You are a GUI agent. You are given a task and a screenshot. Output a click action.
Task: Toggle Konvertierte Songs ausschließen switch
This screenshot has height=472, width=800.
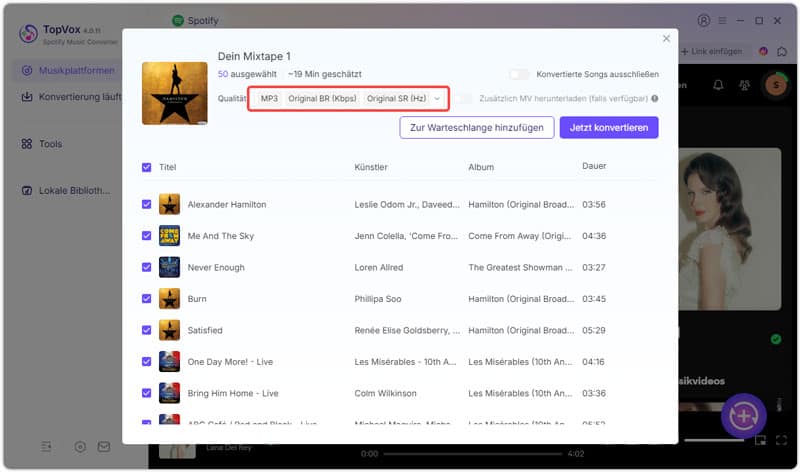519,74
